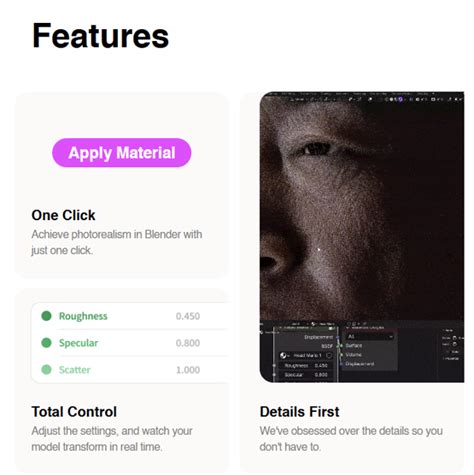Open the Blender face render screenshot
The image size is (474, 475).
[362, 237]
